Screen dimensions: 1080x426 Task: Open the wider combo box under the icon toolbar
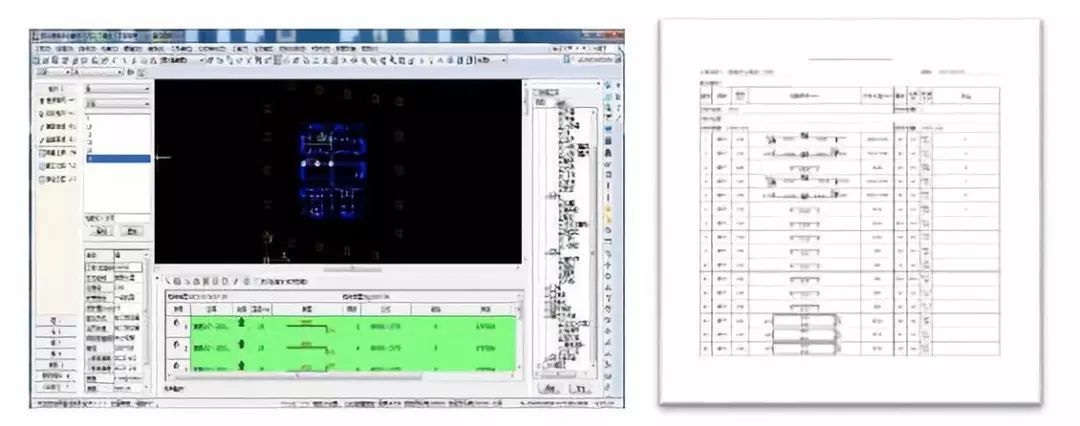(98, 72)
